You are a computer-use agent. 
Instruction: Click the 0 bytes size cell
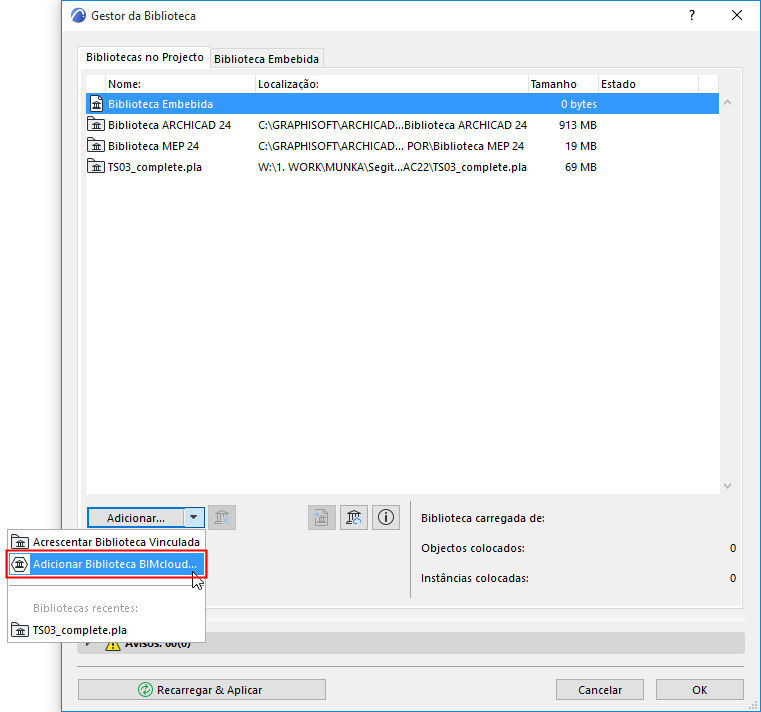[x=579, y=104]
